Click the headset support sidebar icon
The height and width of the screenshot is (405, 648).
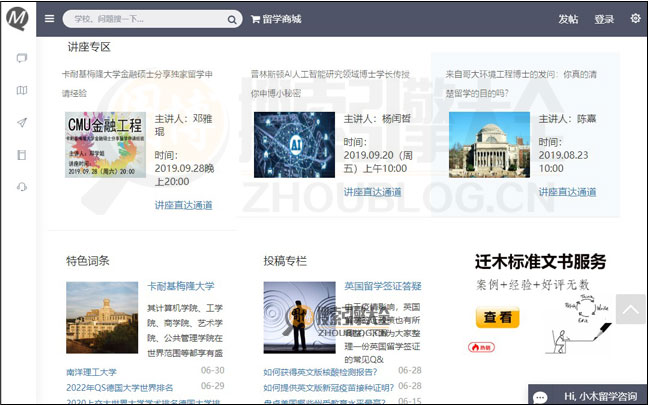[22, 187]
